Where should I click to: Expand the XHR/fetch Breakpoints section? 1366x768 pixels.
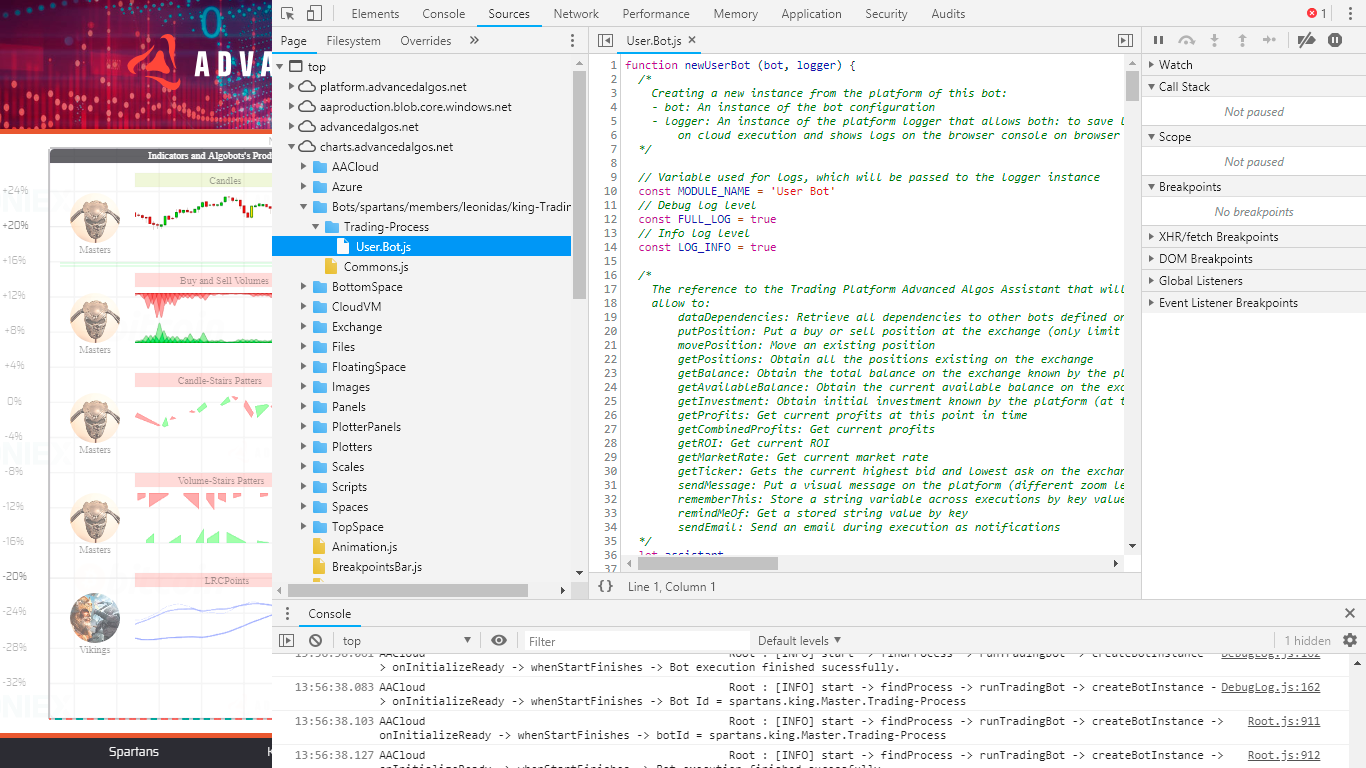tap(1218, 237)
